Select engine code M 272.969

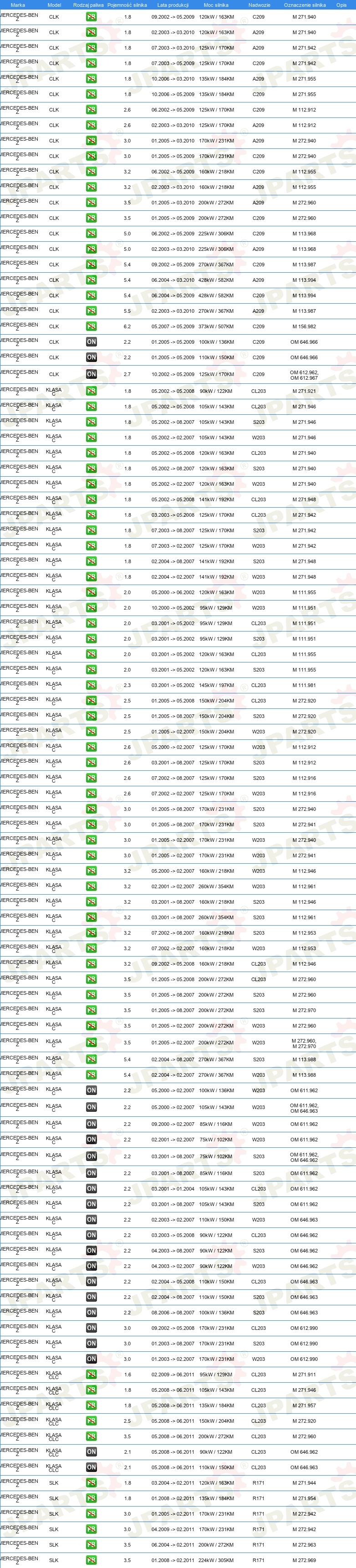tap(304, 1560)
